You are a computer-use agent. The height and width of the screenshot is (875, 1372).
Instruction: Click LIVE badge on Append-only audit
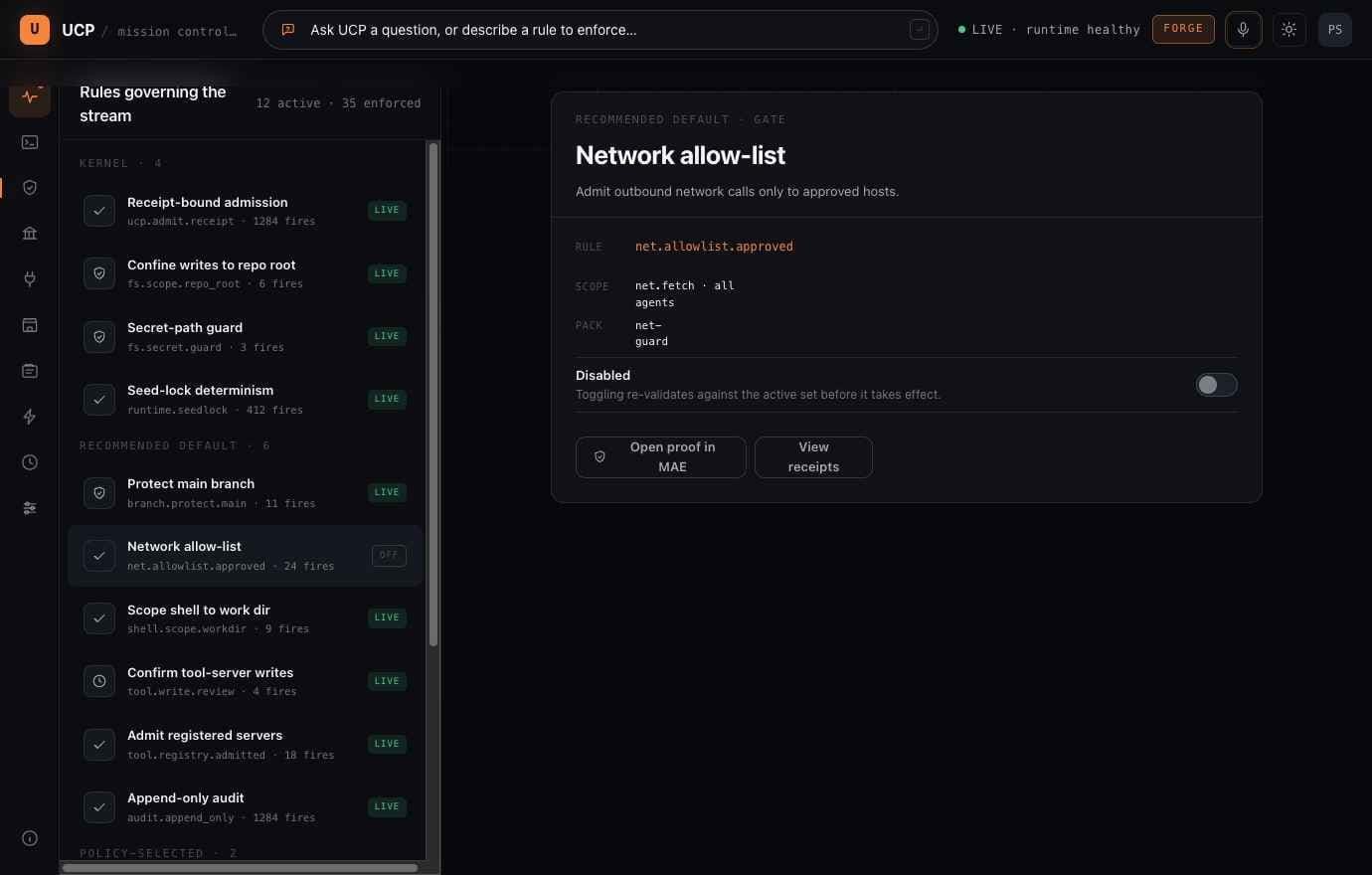coord(387,806)
